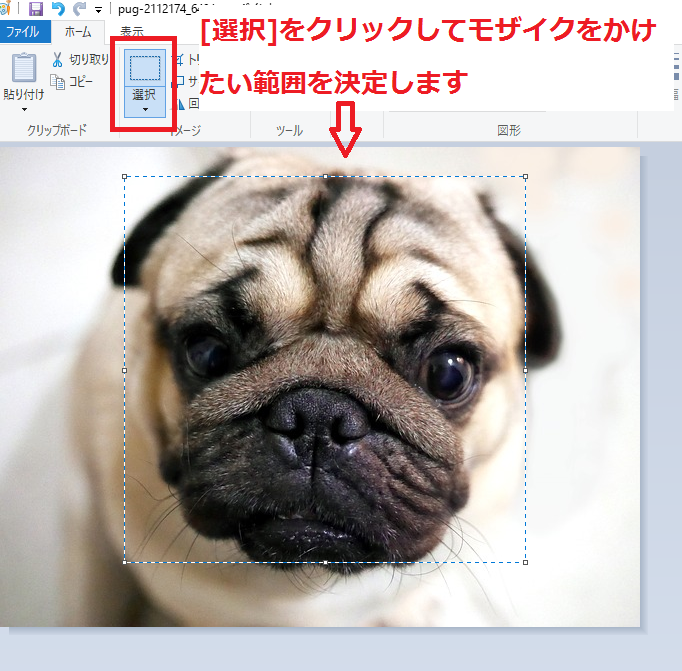Click the bottom-middle selection handle
Screen dimensions: 682x671
(325, 562)
